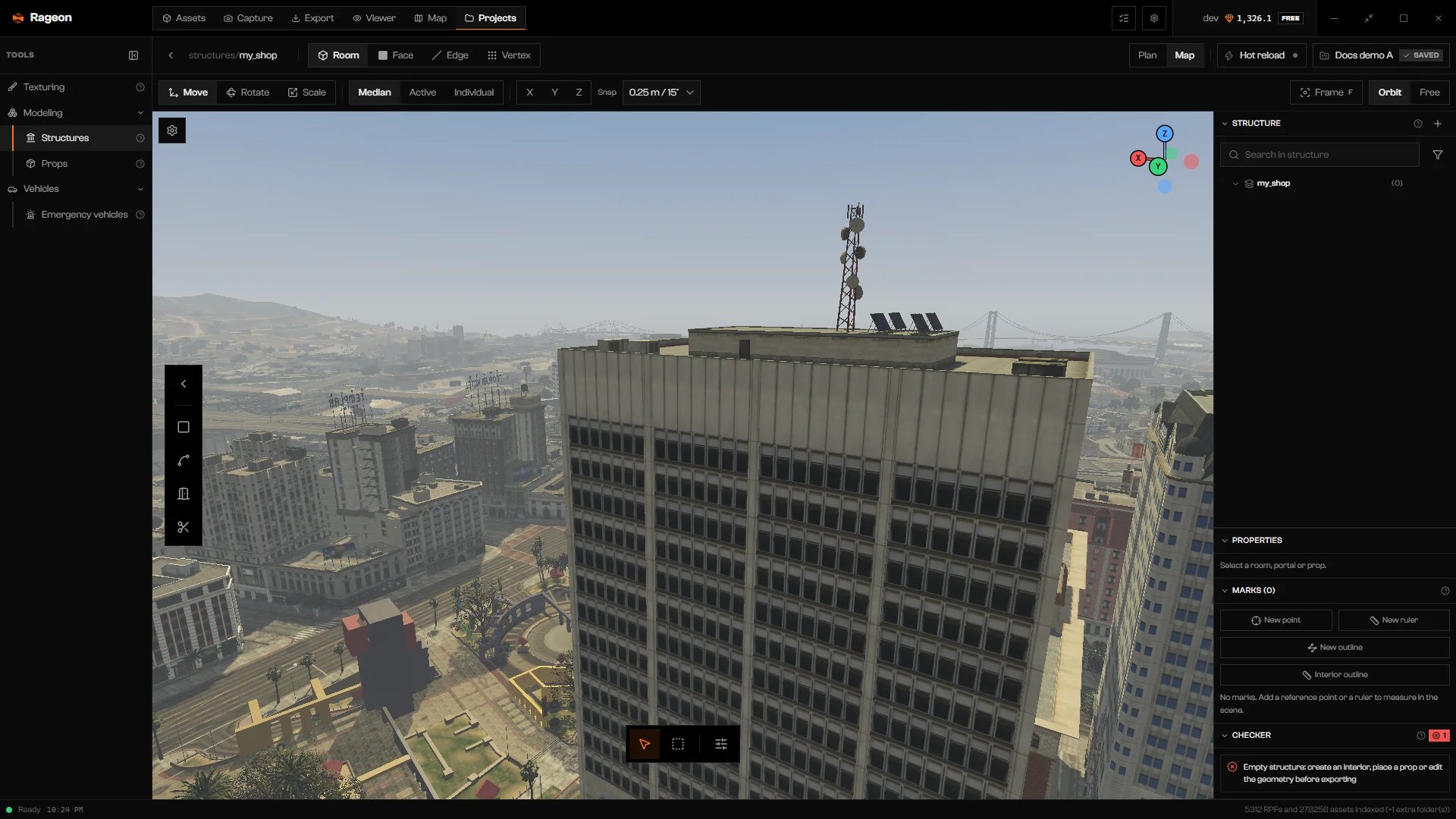Viewport: 1456px width, 819px height.
Task: Switch to Face selection mode
Action: 396,55
